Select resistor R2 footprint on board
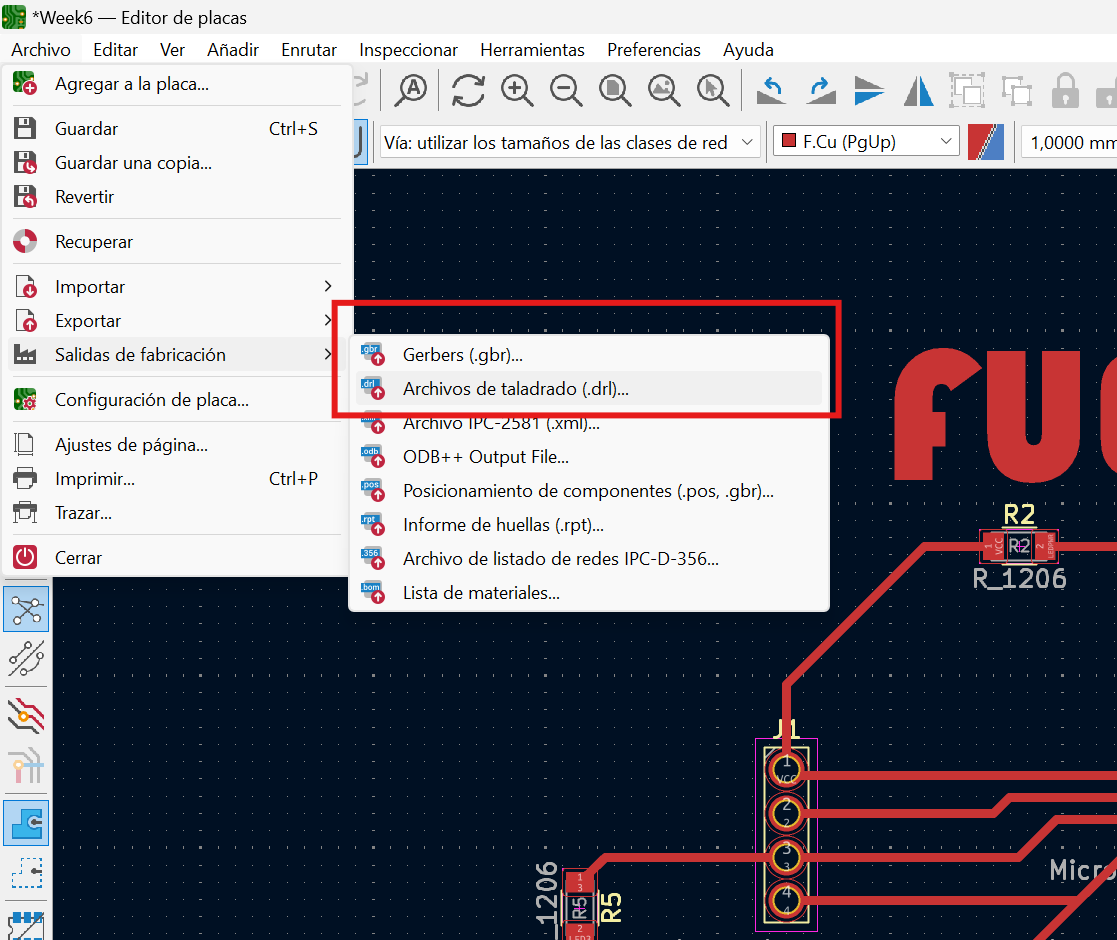The image size is (1117, 940). [1019, 546]
